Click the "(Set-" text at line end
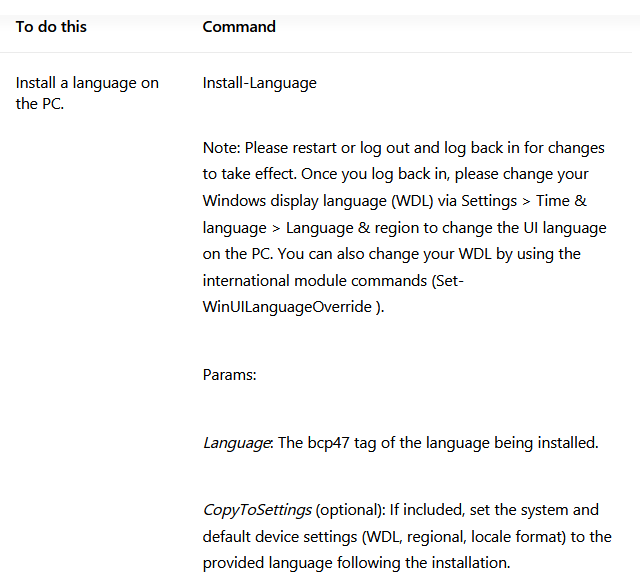The image size is (640, 580). [447, 281]
